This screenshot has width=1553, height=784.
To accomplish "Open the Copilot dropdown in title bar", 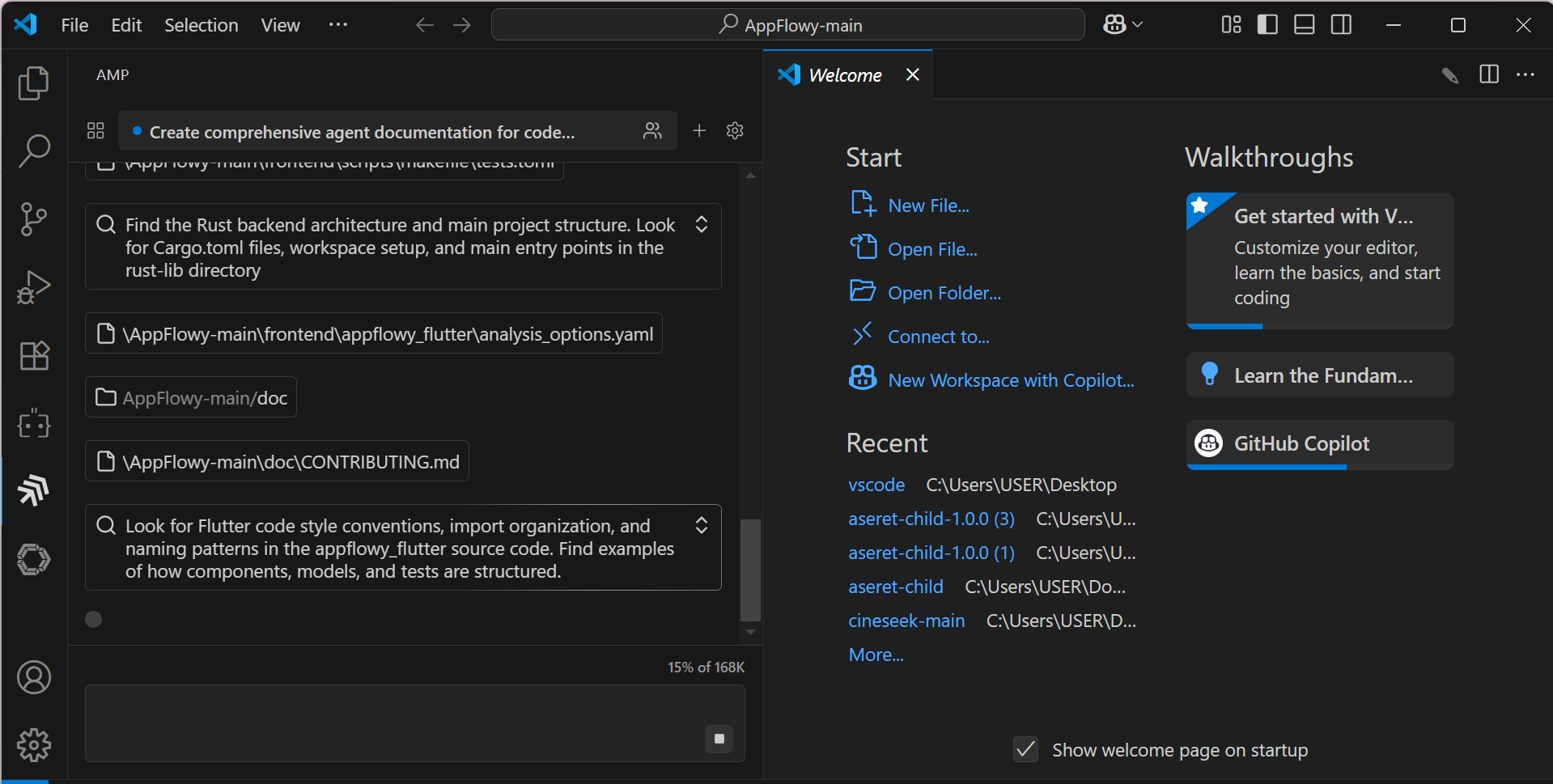I will tap(1122, 25).
